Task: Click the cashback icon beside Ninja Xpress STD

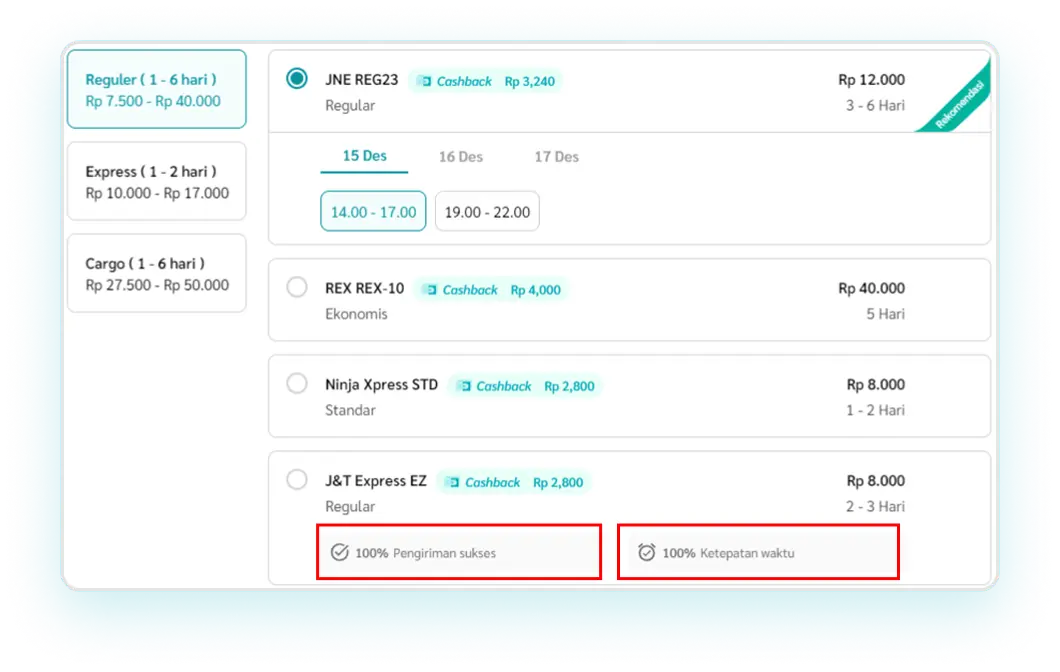Action: click(463, 386)
